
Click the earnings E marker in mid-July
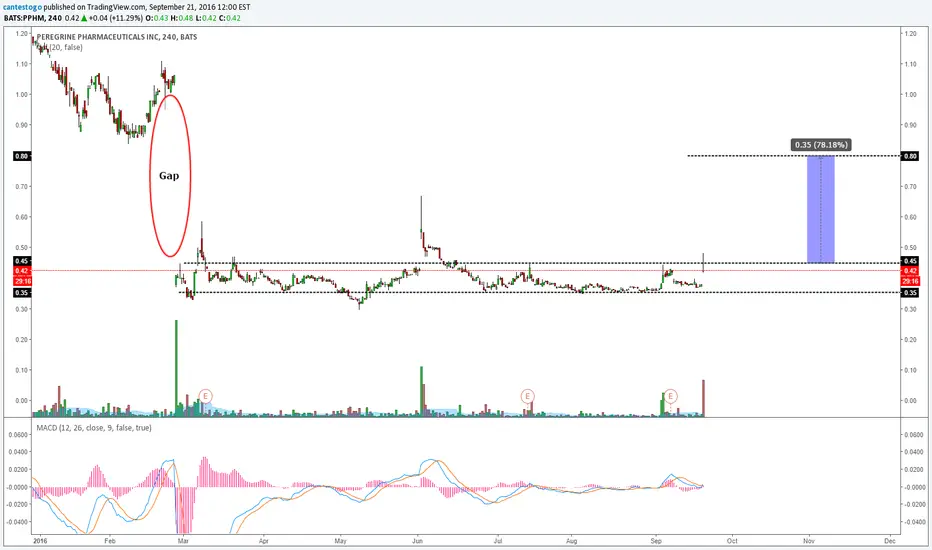tap(527, 396)
